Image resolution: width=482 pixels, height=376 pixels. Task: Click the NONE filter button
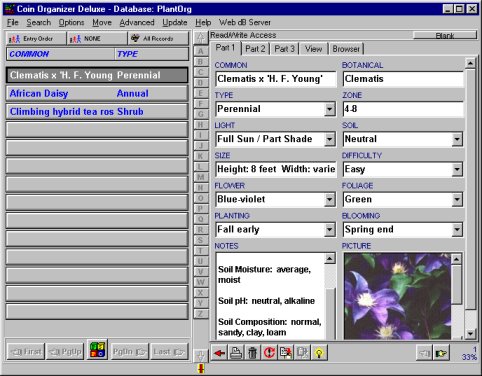pyautogui.click(x=97, y=39)
